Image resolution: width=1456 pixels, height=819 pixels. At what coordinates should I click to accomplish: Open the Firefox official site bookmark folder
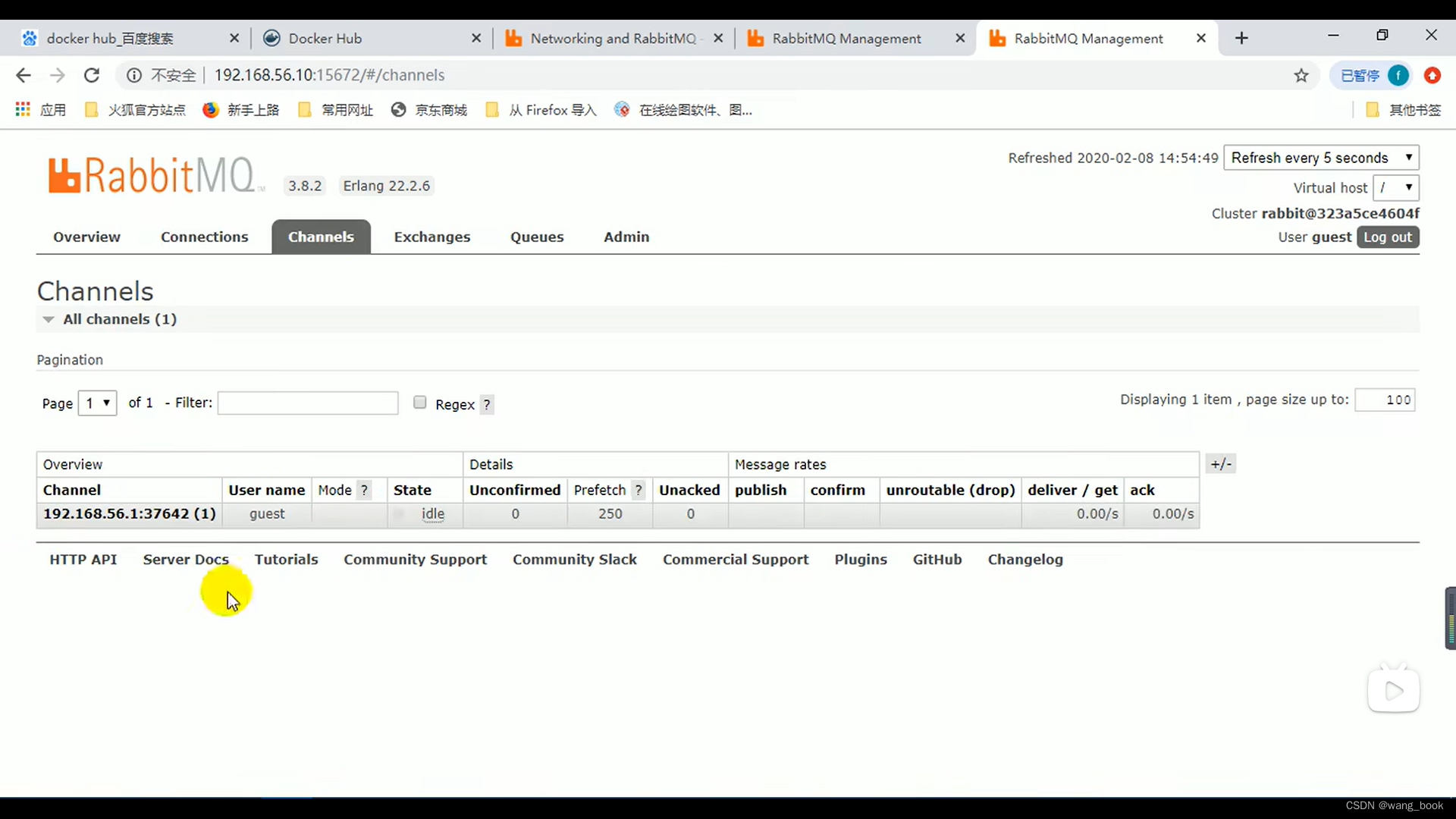(136, 110)
